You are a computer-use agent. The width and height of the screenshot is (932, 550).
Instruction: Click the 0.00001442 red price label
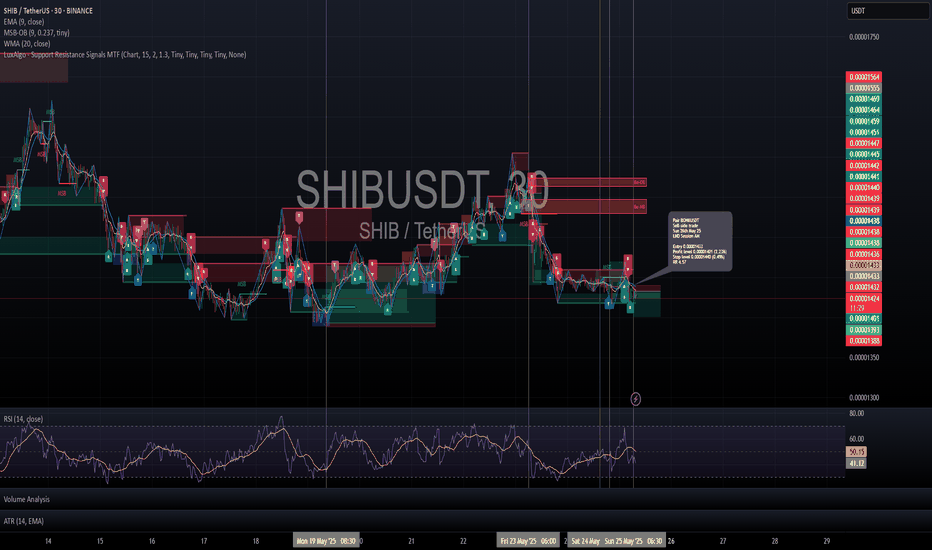864,165
